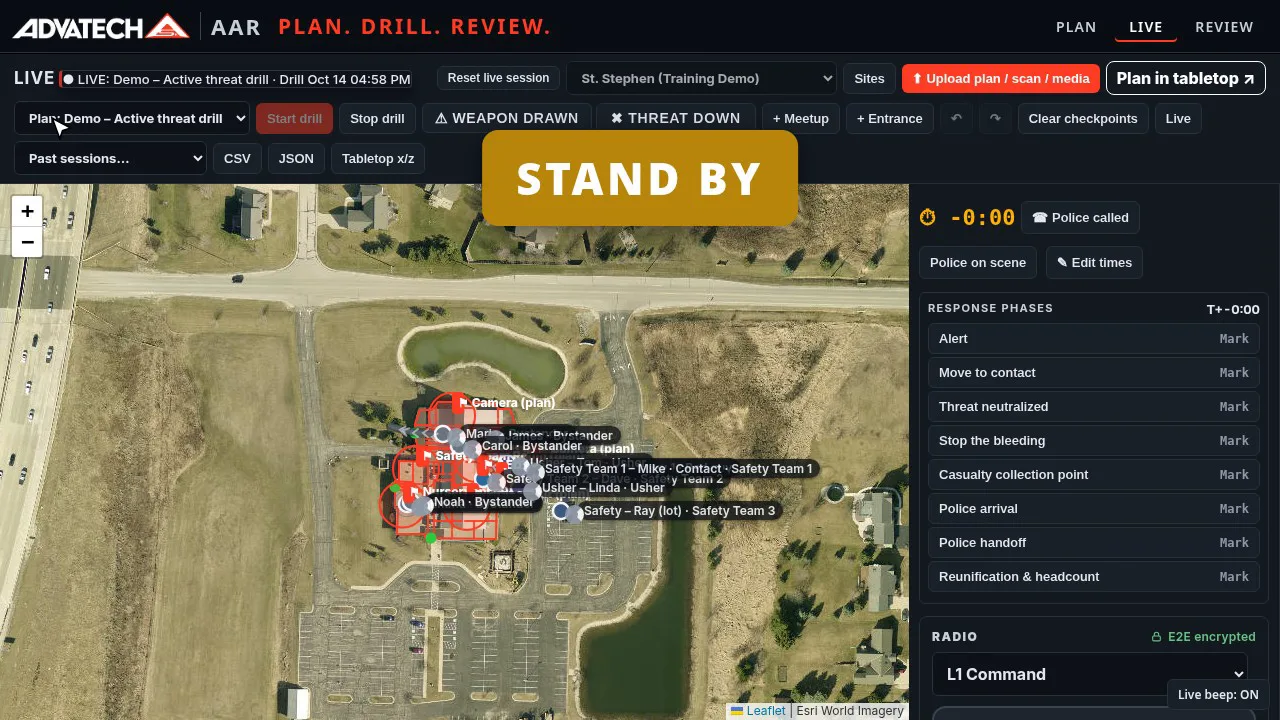Add an Entrance point
This screenshot has width=1280, height=720.
pos(890,118)
